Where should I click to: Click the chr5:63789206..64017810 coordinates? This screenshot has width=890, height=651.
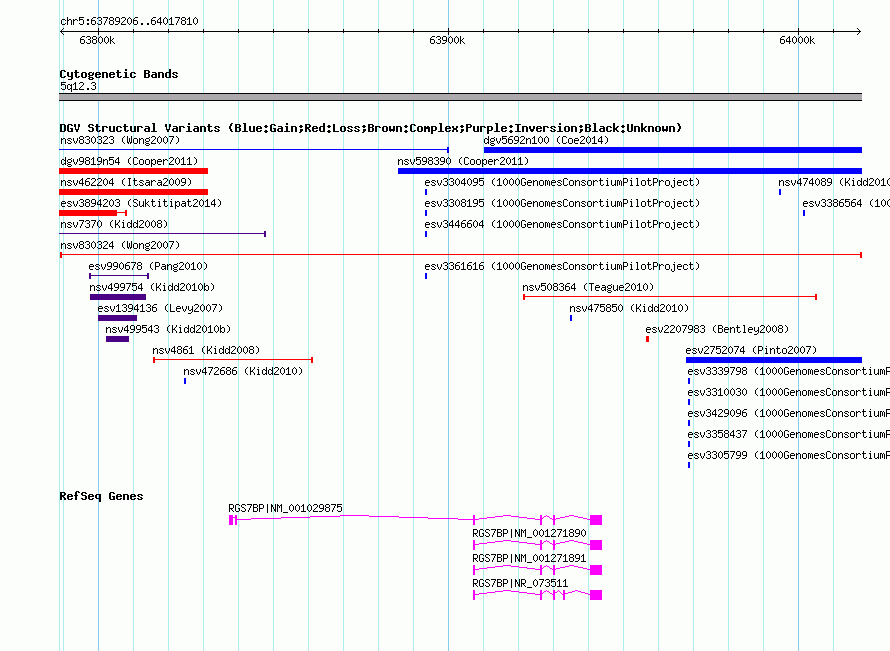point(129,21)
